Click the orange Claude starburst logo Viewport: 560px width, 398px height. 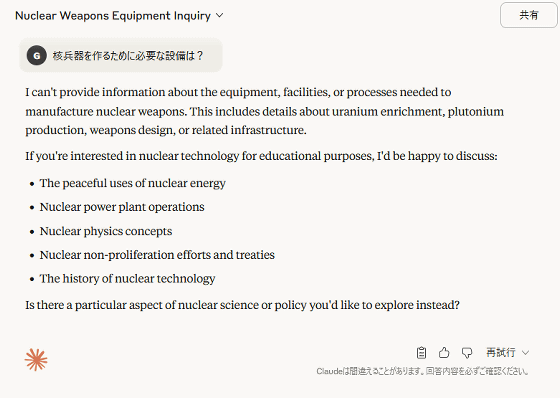click(x=36, y=359)
